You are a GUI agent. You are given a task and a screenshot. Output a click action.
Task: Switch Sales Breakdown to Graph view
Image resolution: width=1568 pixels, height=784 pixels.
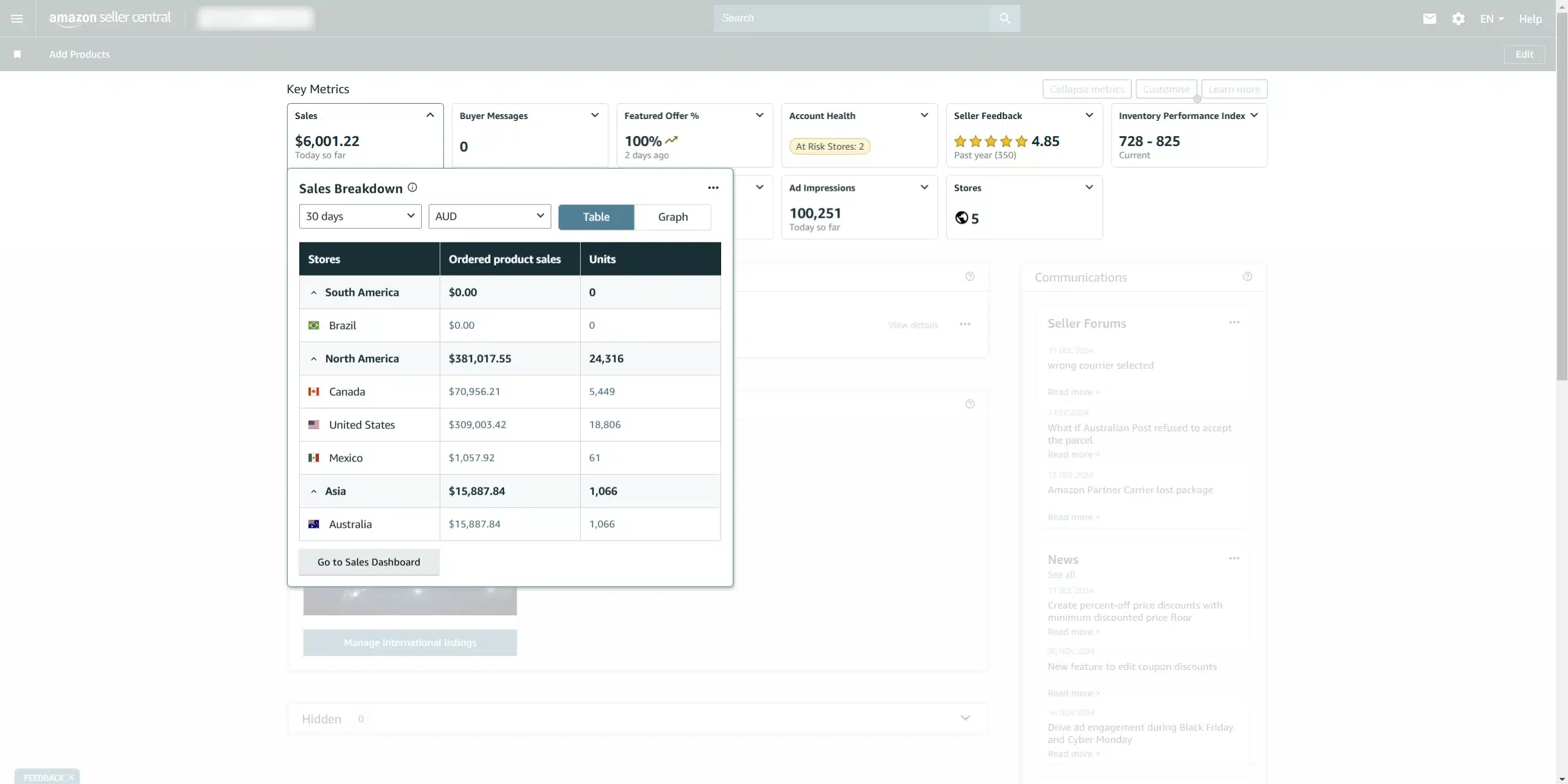click(673, 217)
